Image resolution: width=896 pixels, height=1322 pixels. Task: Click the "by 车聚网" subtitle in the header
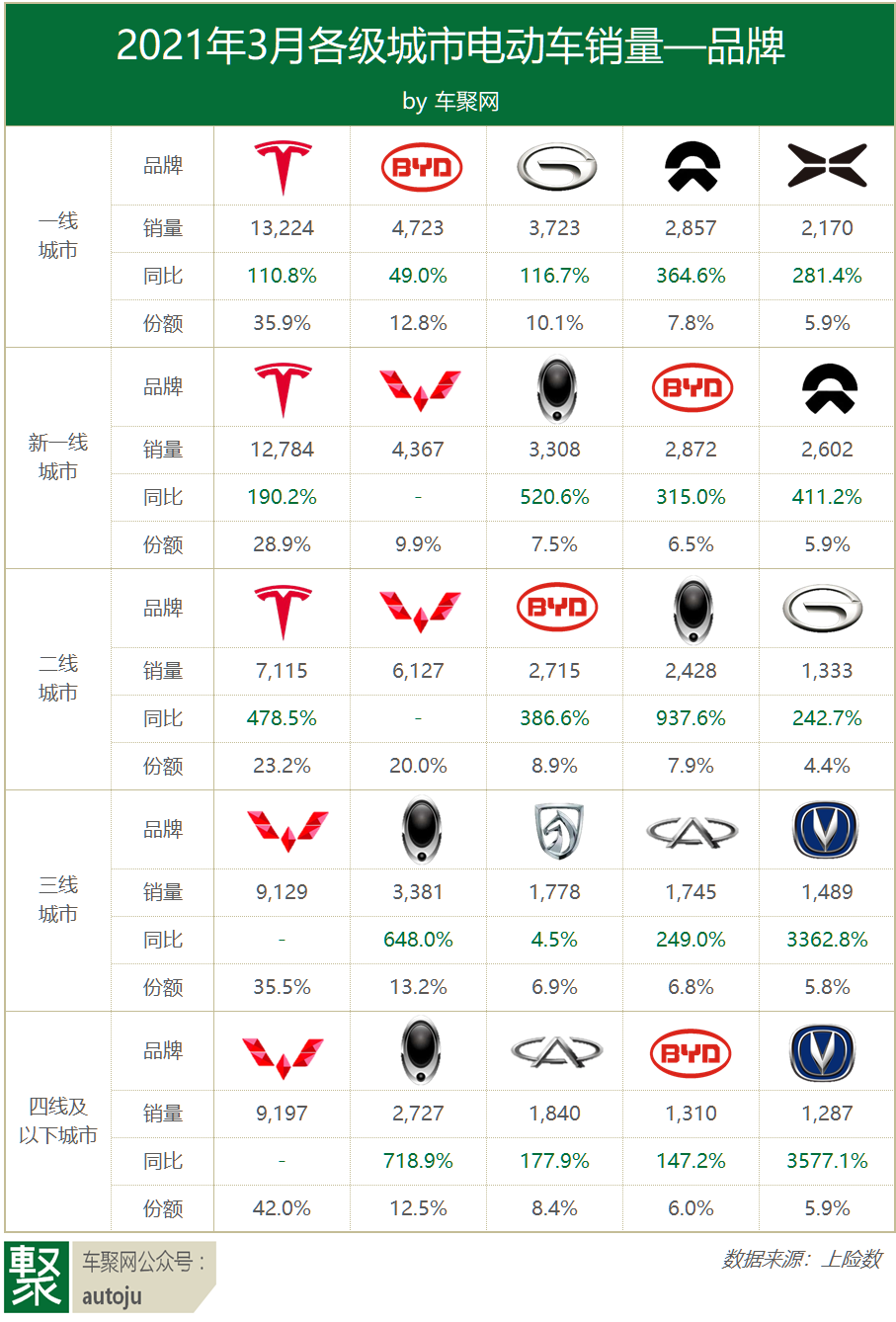tap(449, 101)
